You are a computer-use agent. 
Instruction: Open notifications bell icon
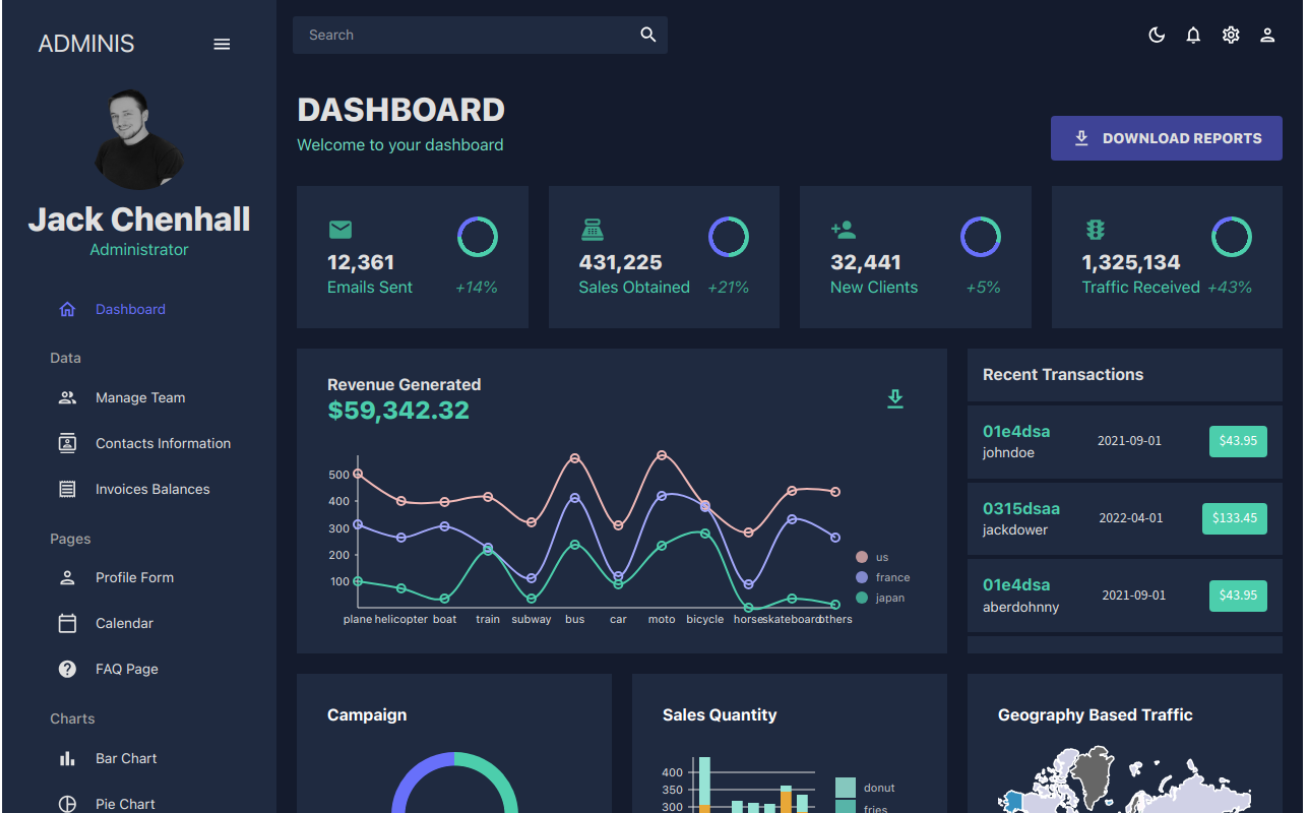[1193, 35]
